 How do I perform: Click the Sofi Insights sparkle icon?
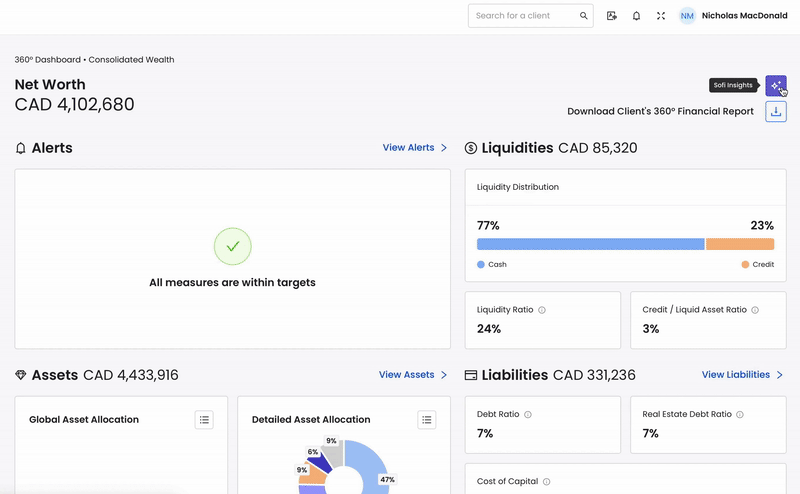pos(775,86)
